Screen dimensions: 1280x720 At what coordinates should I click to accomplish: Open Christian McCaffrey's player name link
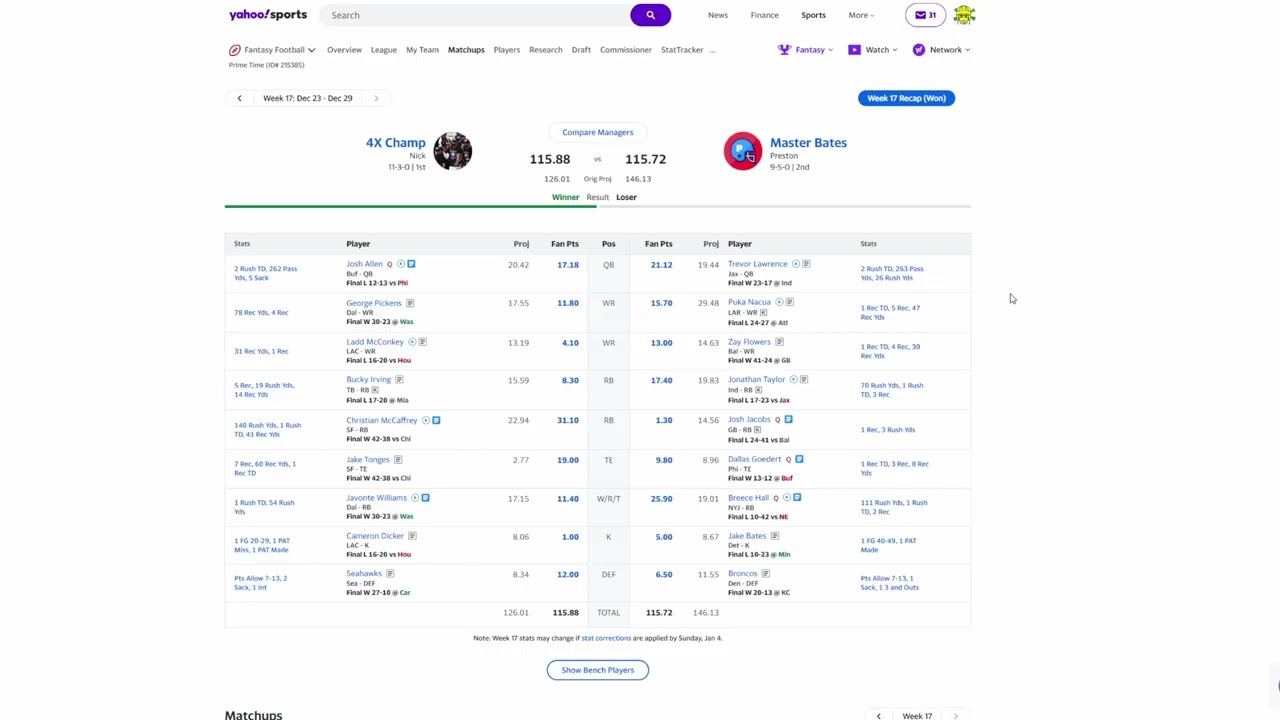click(x=382, y=420)
